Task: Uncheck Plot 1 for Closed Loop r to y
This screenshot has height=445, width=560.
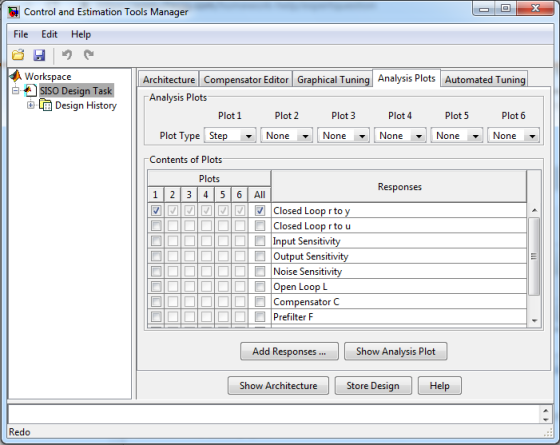Action: [x=156, y=210]
